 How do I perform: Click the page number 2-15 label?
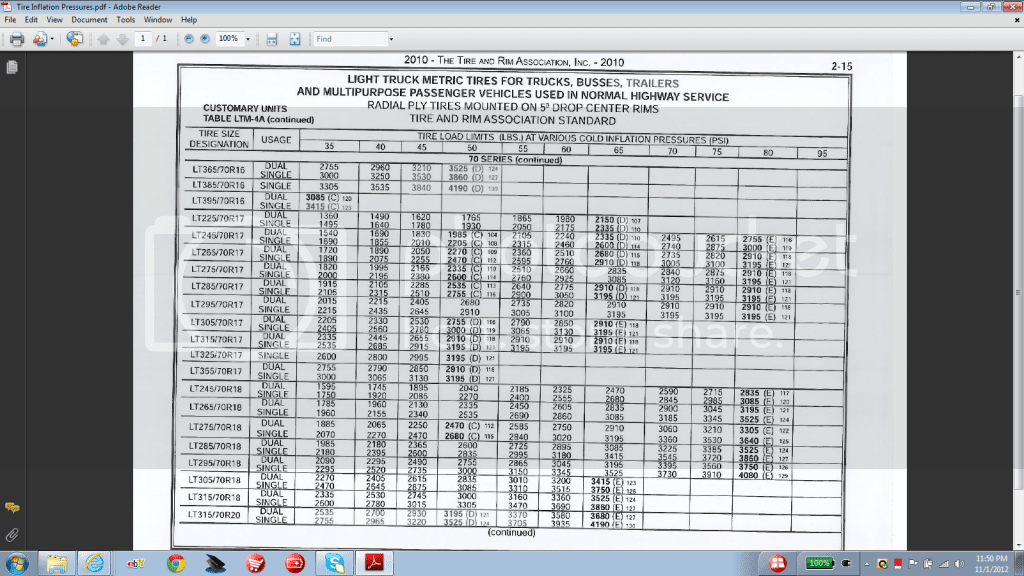point(842,67)
